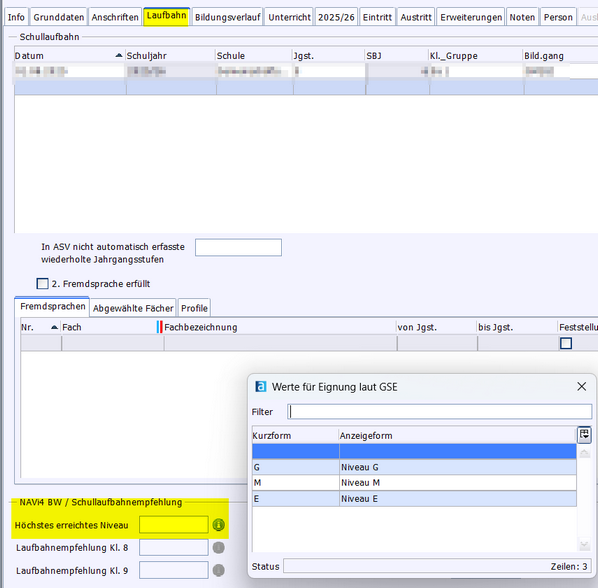The image size is (598, 588).
Task: Switch to the Erweiterungen tab
Action: [471, 18]
